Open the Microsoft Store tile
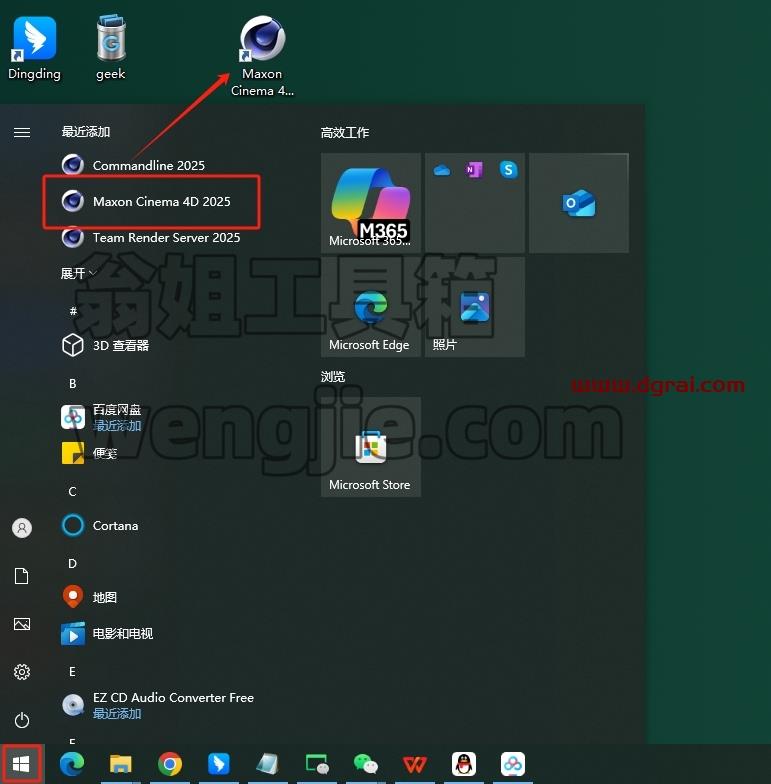The image size is (771, 784). (370, 446)
